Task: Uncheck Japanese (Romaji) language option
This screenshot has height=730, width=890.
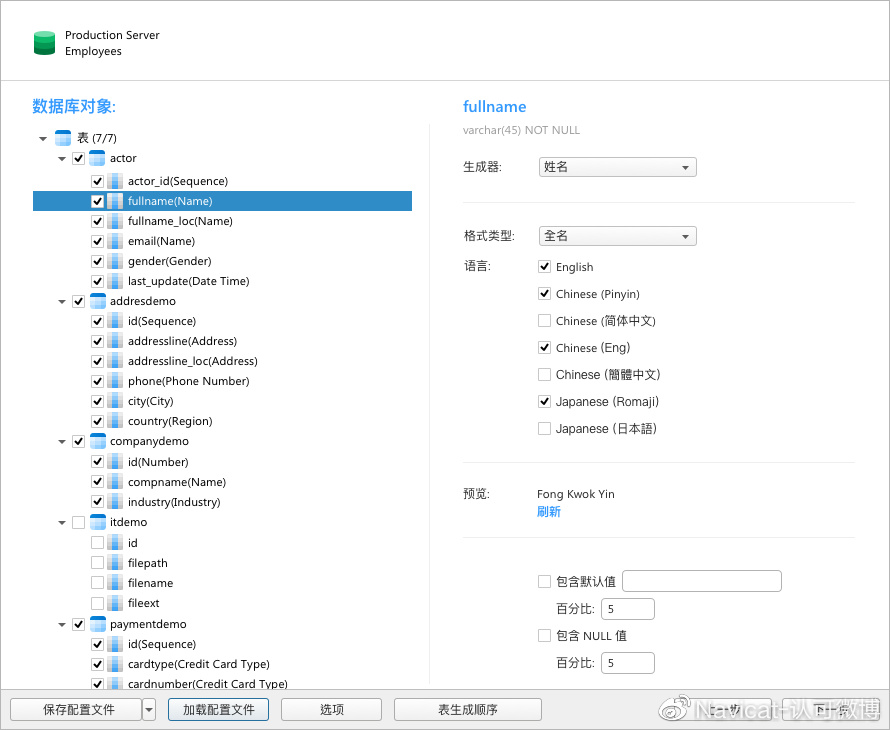Action: 544,401
